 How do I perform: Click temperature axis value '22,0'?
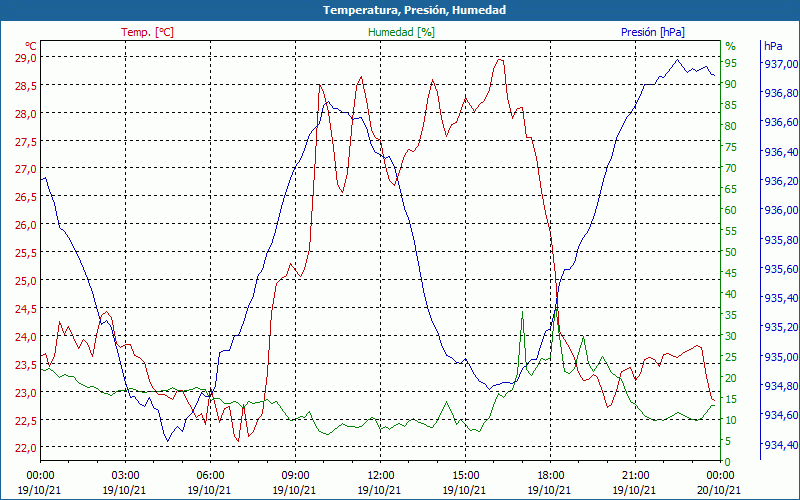pos(26,448)
